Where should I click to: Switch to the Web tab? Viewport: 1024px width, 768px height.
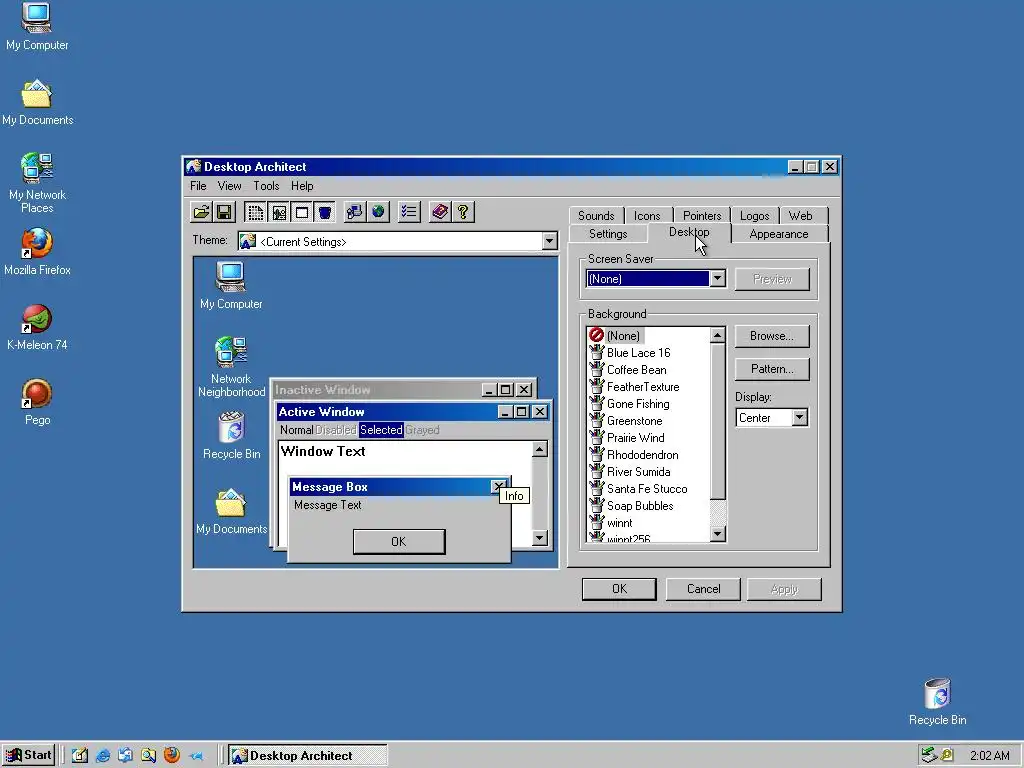801,216
